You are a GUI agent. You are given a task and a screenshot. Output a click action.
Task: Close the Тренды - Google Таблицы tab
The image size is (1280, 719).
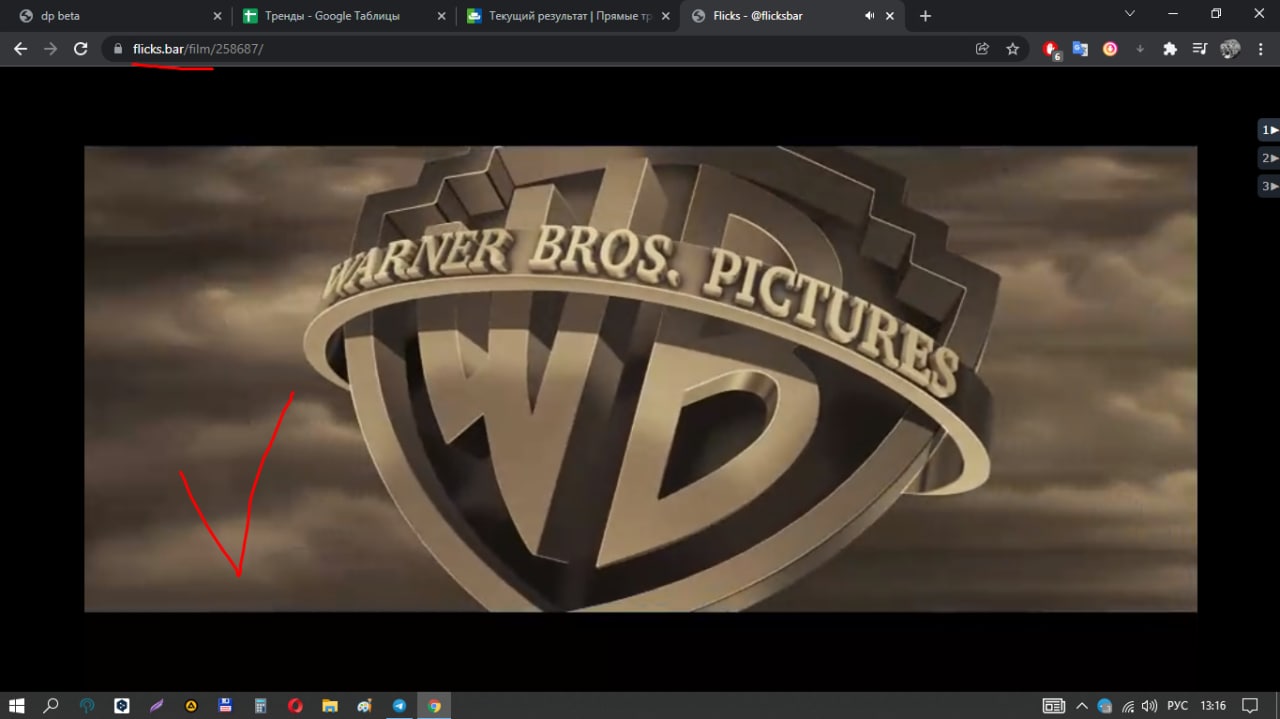point(441,15)
